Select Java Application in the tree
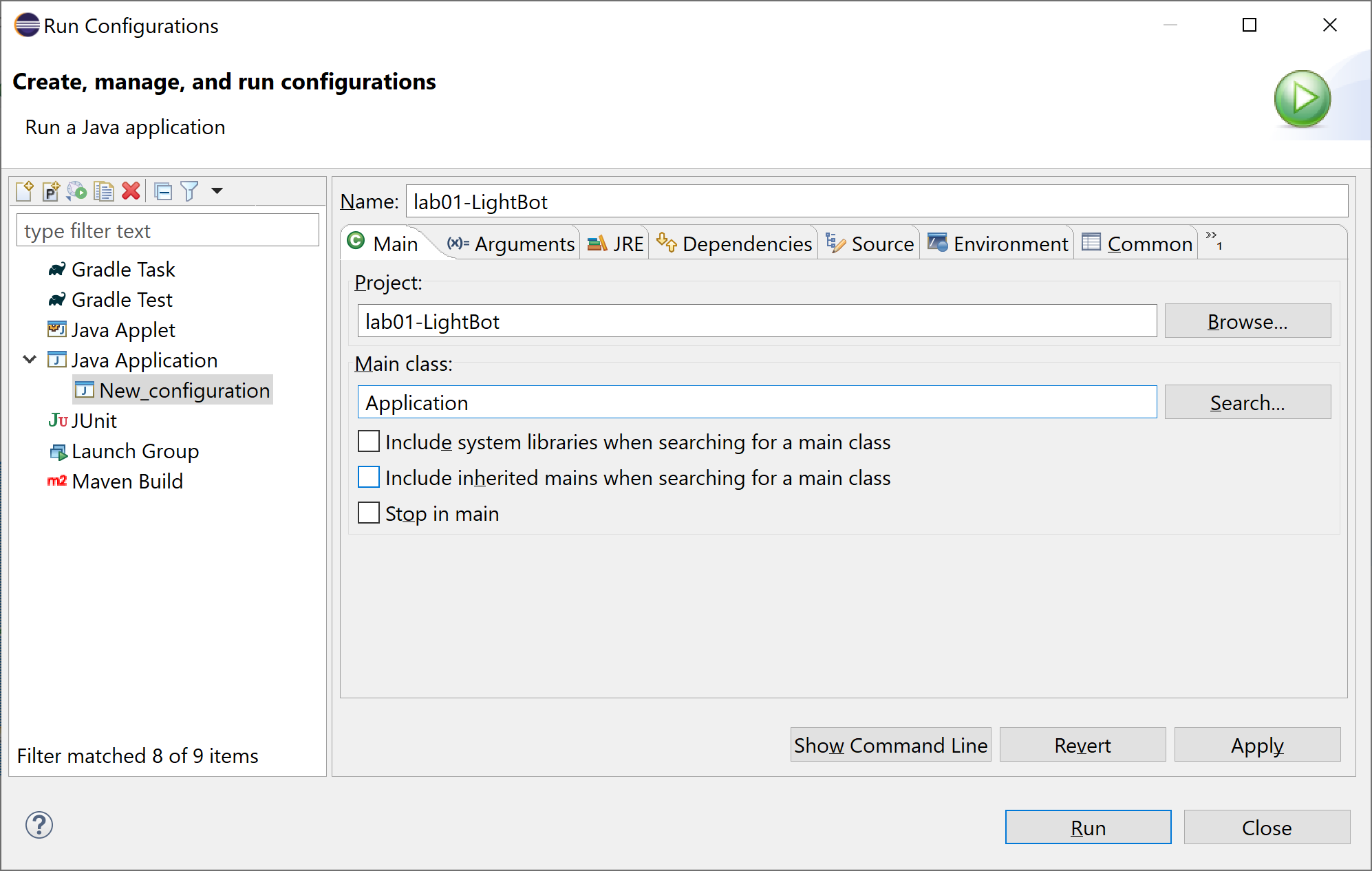 pos(144,361)
